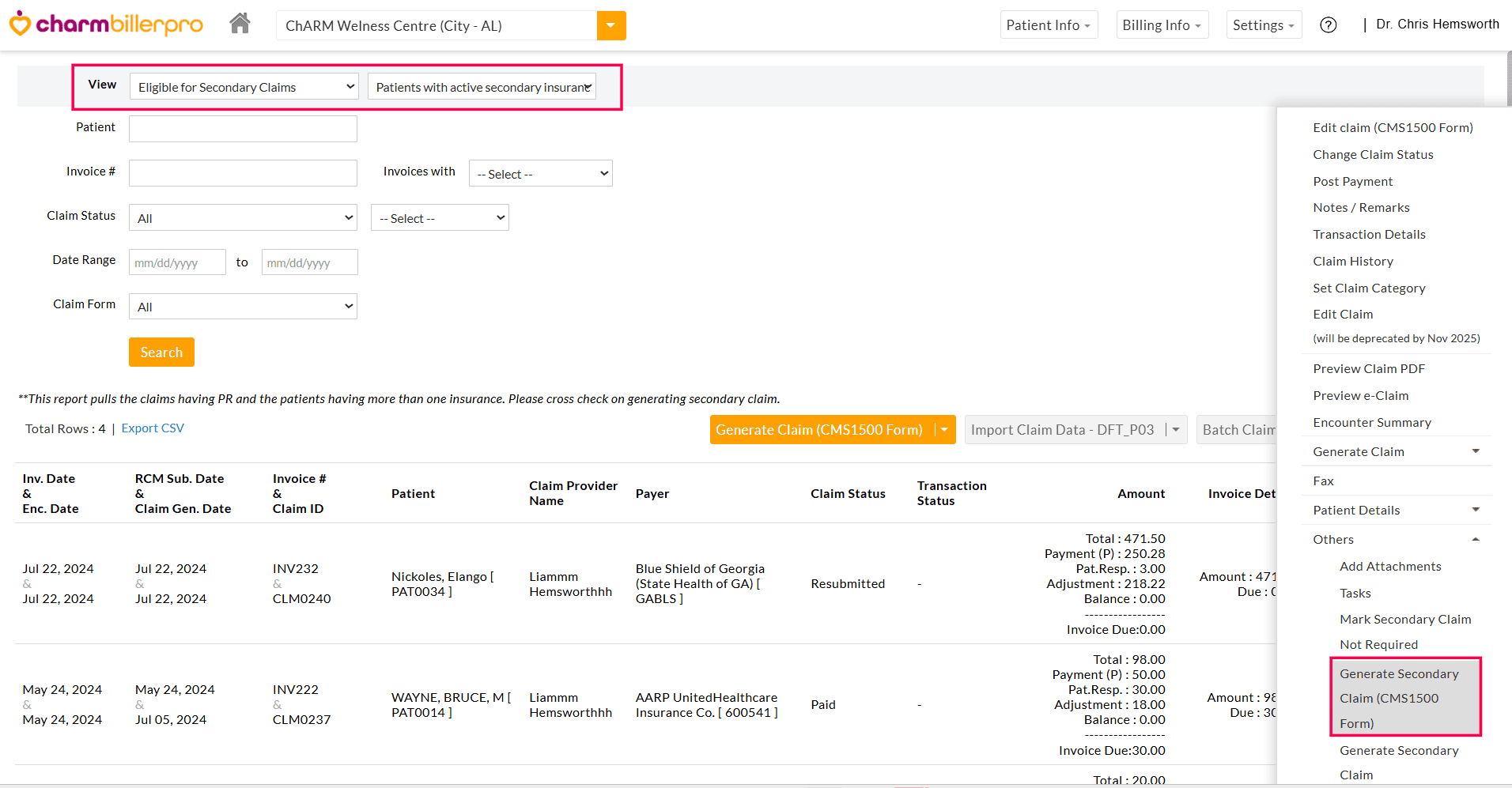Select Add Attachments under Others
This screenshot has width=1512, height=788.
[x=1390, y=567]
